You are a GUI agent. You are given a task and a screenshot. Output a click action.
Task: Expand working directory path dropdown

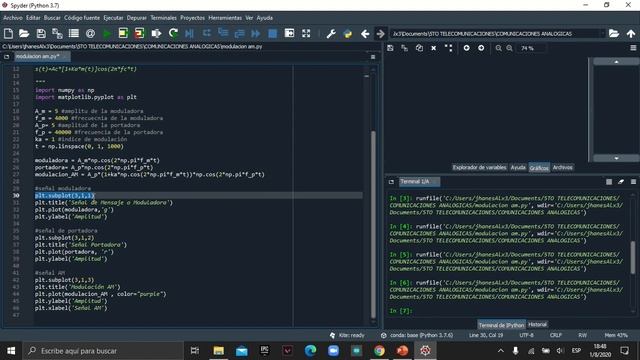click(602, 33)
